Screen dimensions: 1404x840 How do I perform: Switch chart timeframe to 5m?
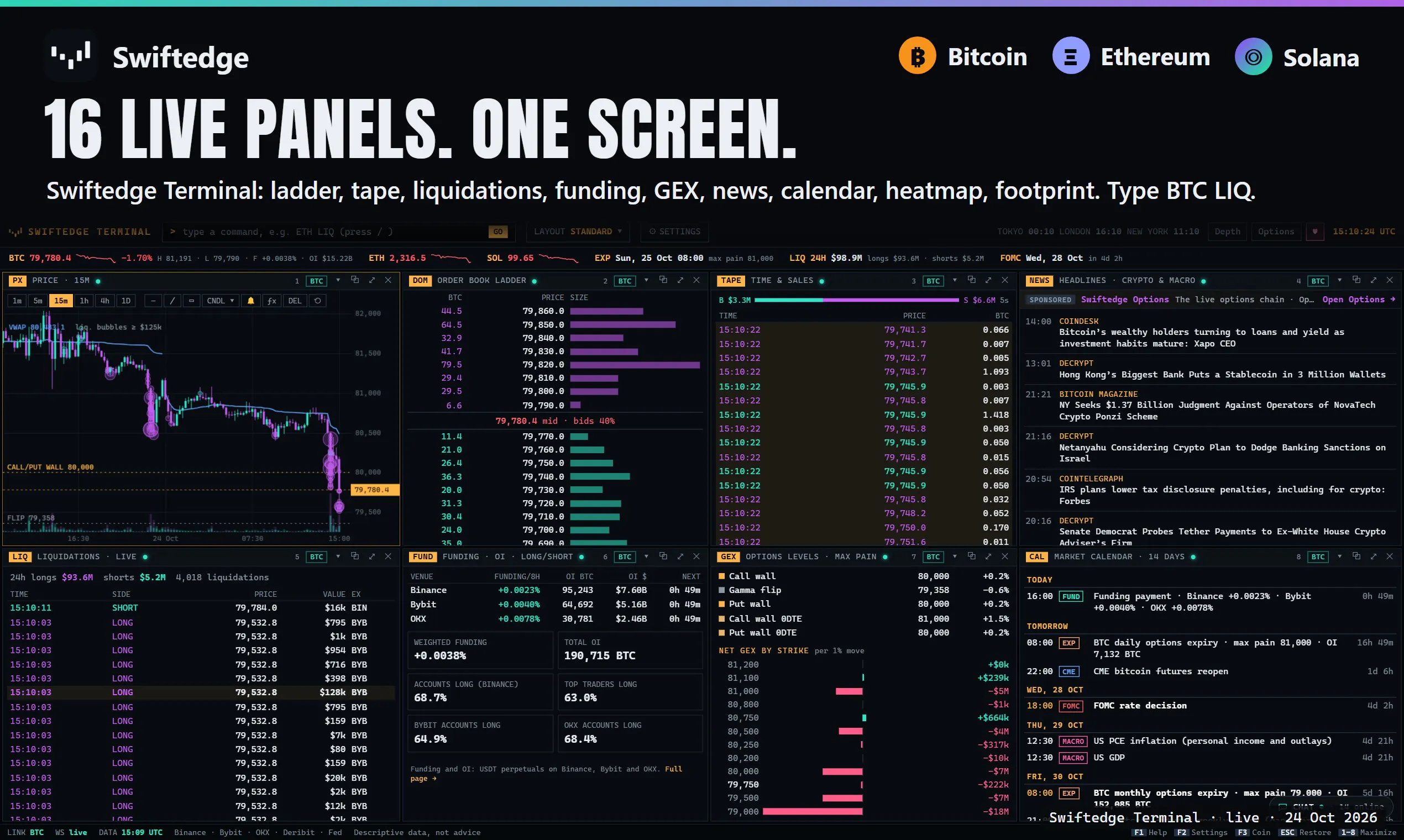38,301
